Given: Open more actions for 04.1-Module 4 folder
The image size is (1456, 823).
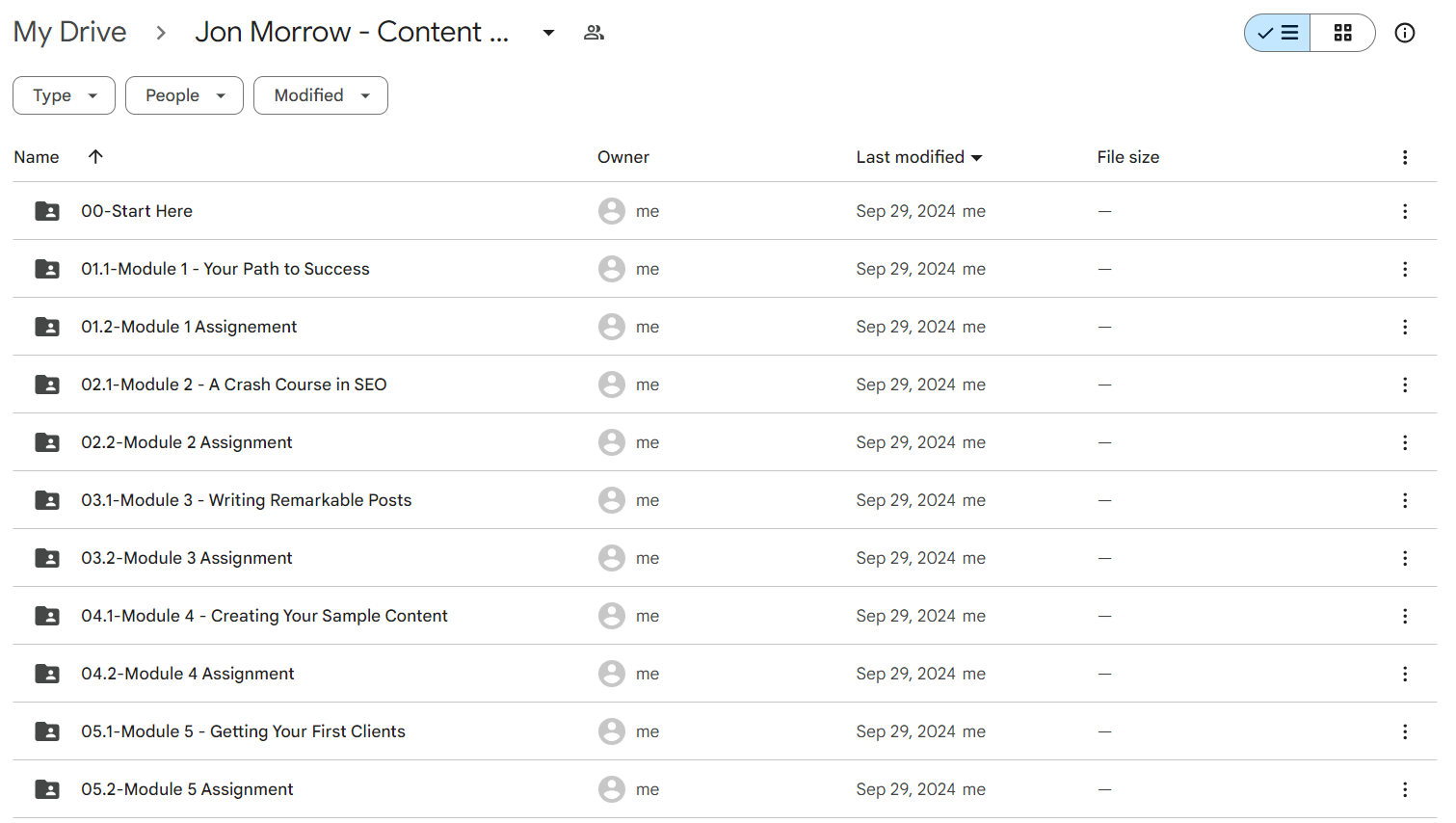Looking at the screenshot, I should coord(1405,616).
